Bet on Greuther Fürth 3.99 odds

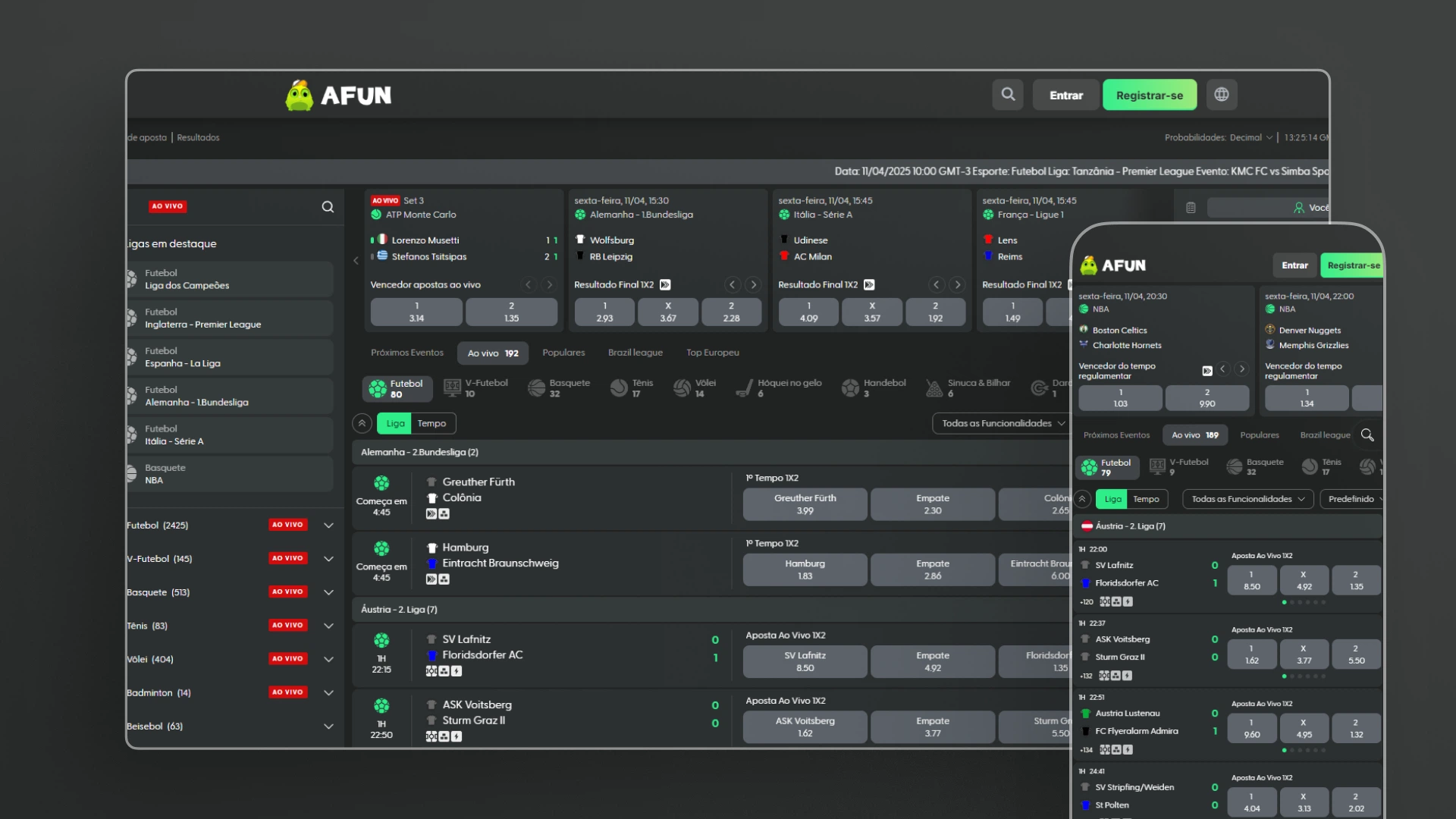point(805,504)
